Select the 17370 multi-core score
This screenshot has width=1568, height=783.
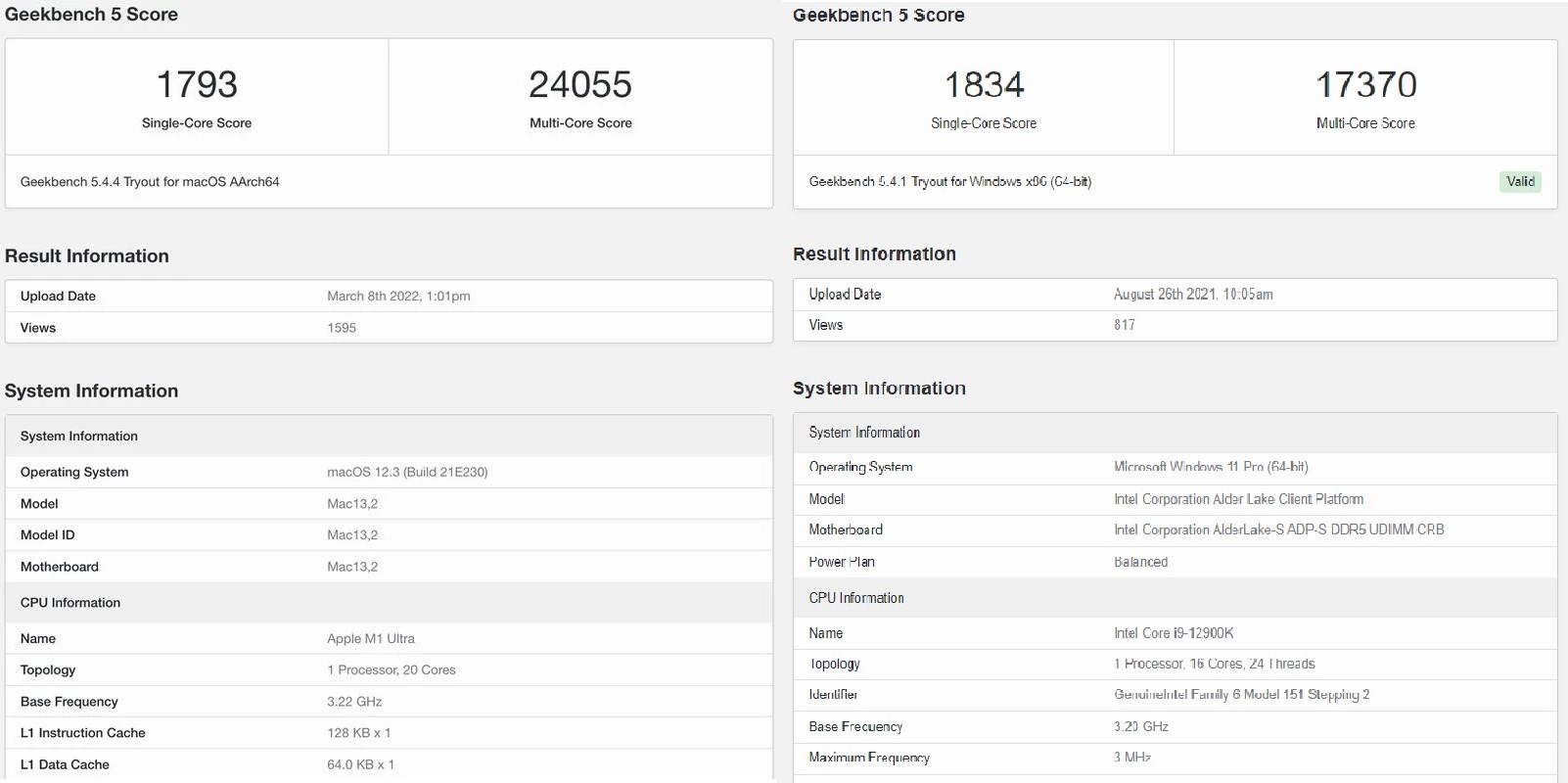click(1365, 84)
